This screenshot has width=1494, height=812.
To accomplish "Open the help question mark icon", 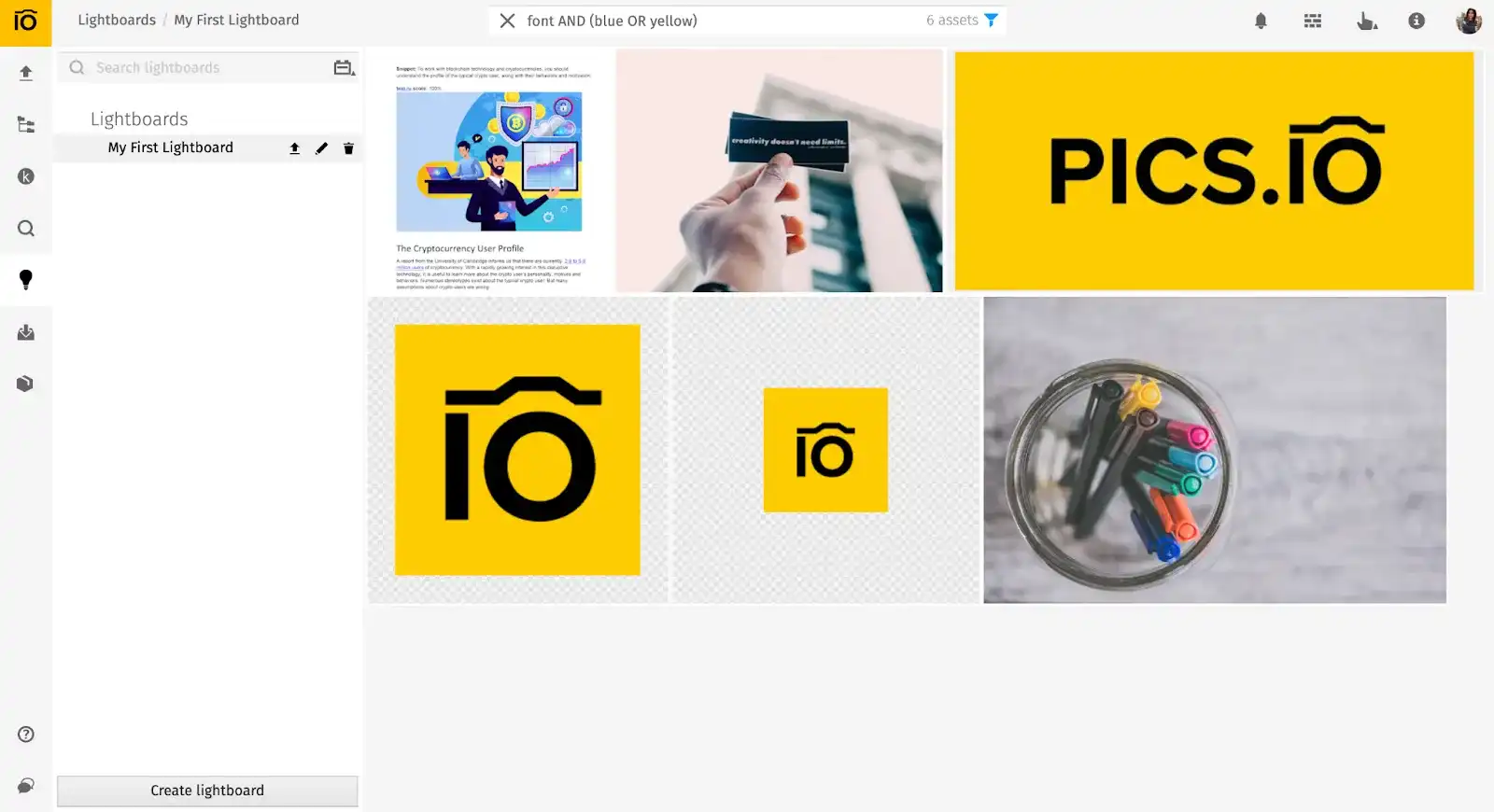I will point(26,735).
